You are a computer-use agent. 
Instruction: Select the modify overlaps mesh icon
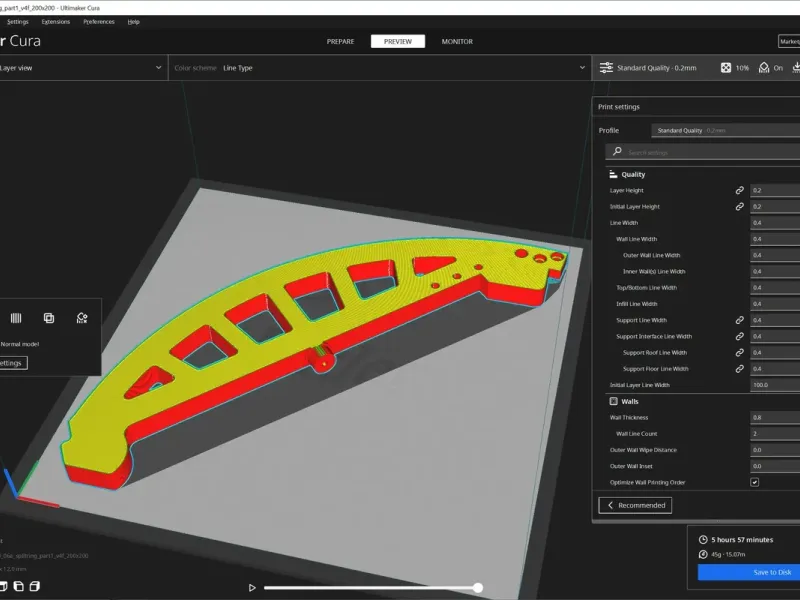(x=49, y=318)
